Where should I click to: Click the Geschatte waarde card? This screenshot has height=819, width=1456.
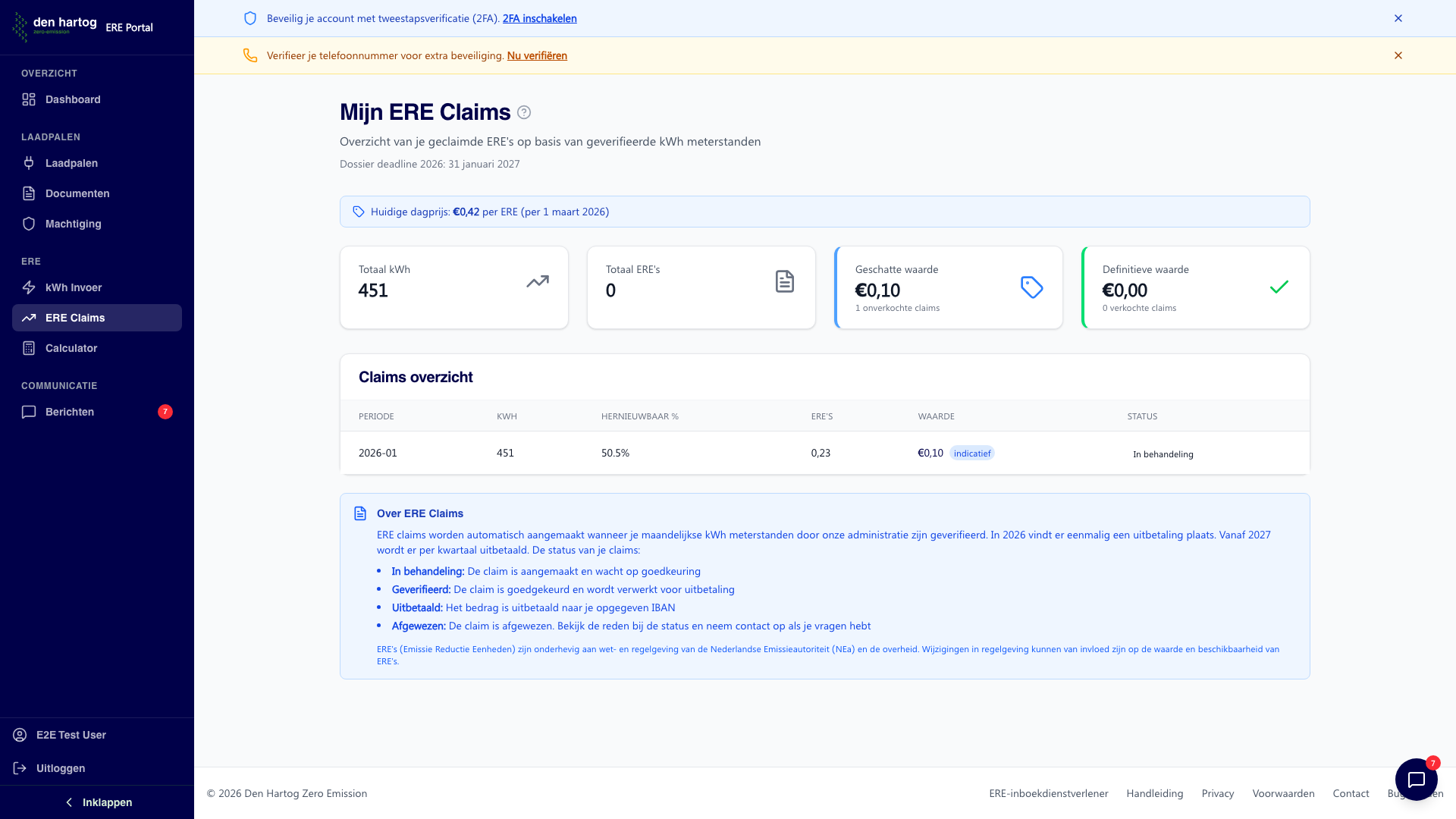[x=948, y=287]
